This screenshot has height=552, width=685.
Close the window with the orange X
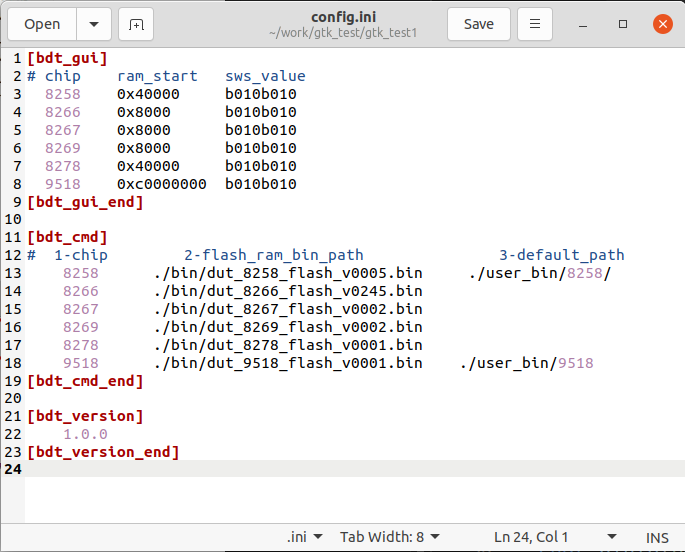[x=663, y=24]
